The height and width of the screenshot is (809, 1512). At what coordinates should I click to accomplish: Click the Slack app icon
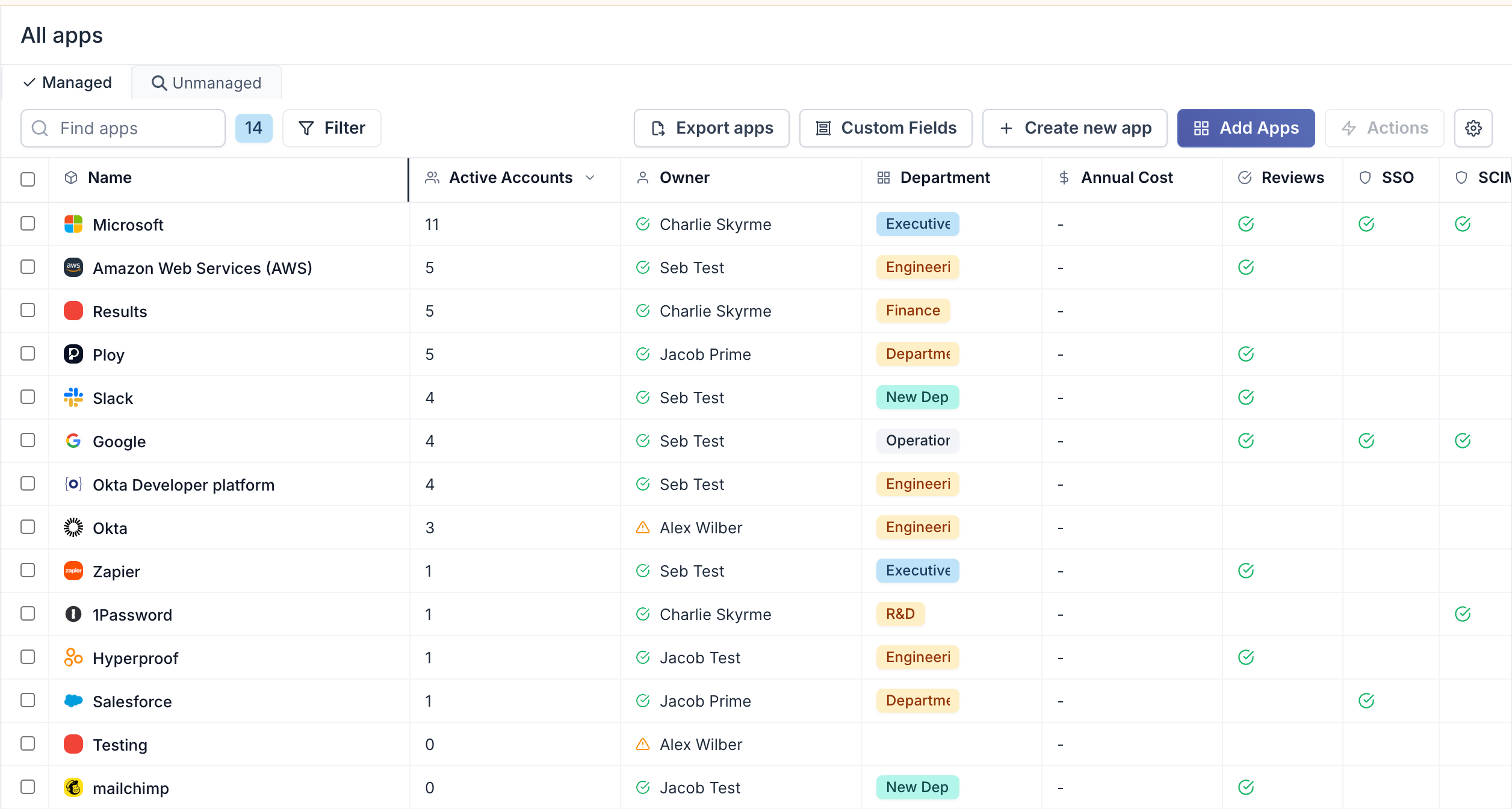(x=73, y=397)
